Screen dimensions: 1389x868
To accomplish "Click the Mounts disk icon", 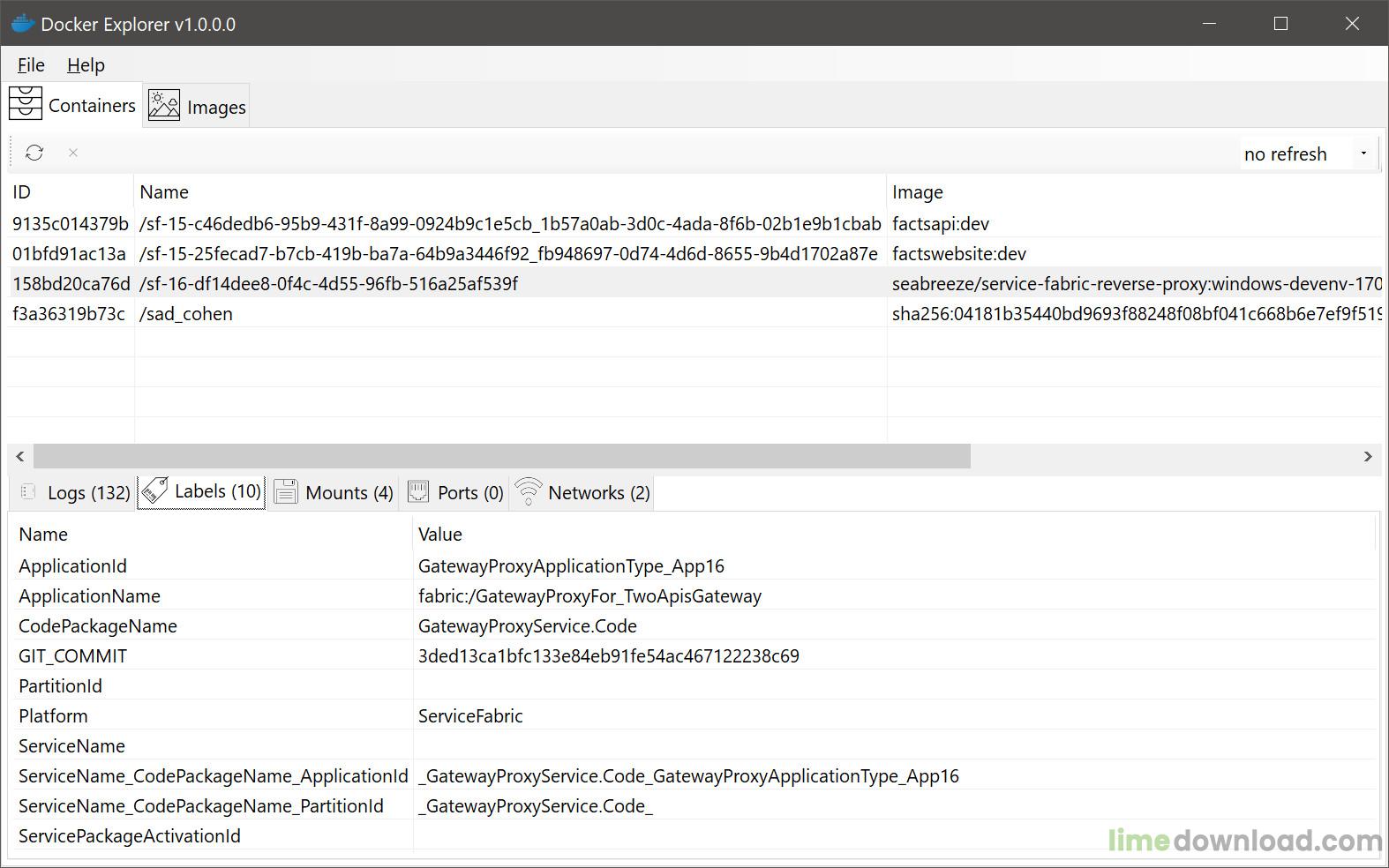I will click(286, 491).
